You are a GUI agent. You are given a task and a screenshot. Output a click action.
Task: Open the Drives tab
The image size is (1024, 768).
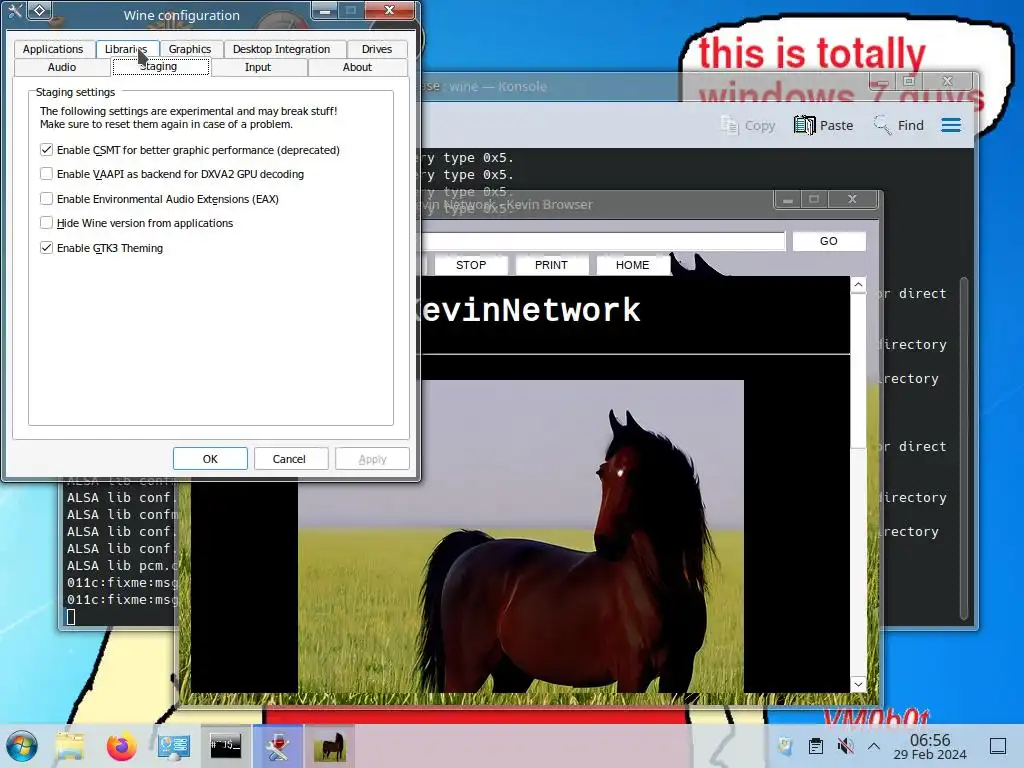coord(377,49)
